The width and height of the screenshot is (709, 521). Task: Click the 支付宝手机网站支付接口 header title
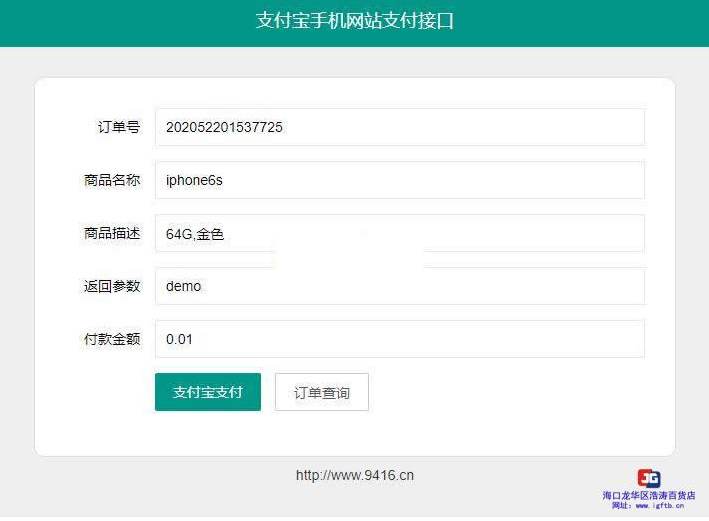click(x=354, y=21)
